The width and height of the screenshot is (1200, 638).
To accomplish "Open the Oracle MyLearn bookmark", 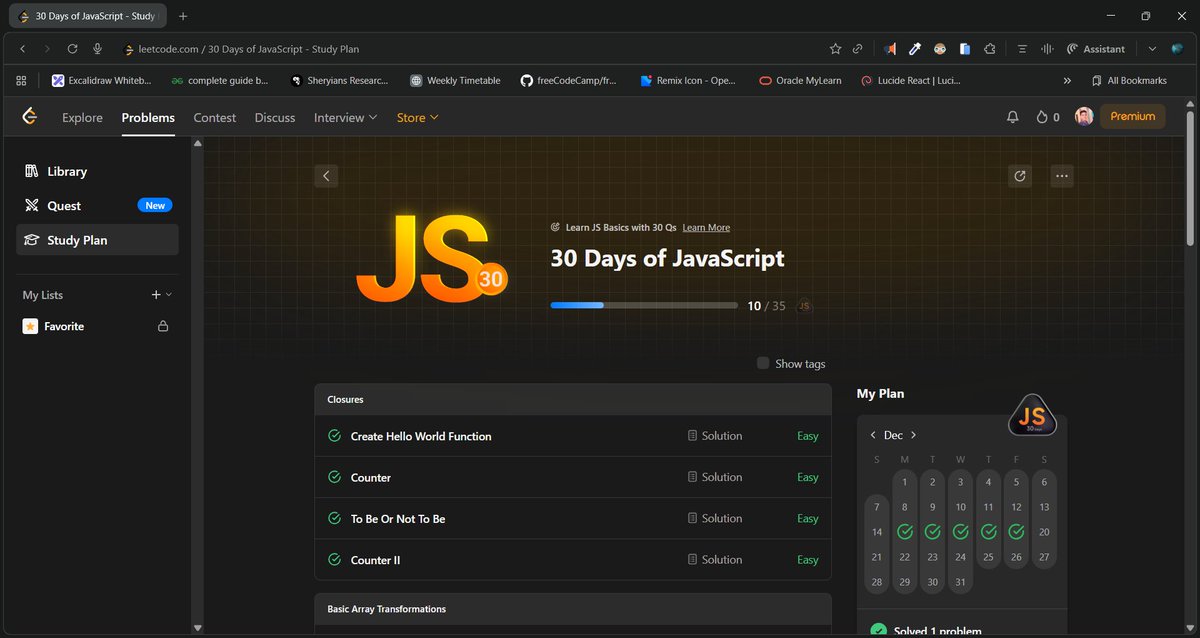I will pos(800,80).
